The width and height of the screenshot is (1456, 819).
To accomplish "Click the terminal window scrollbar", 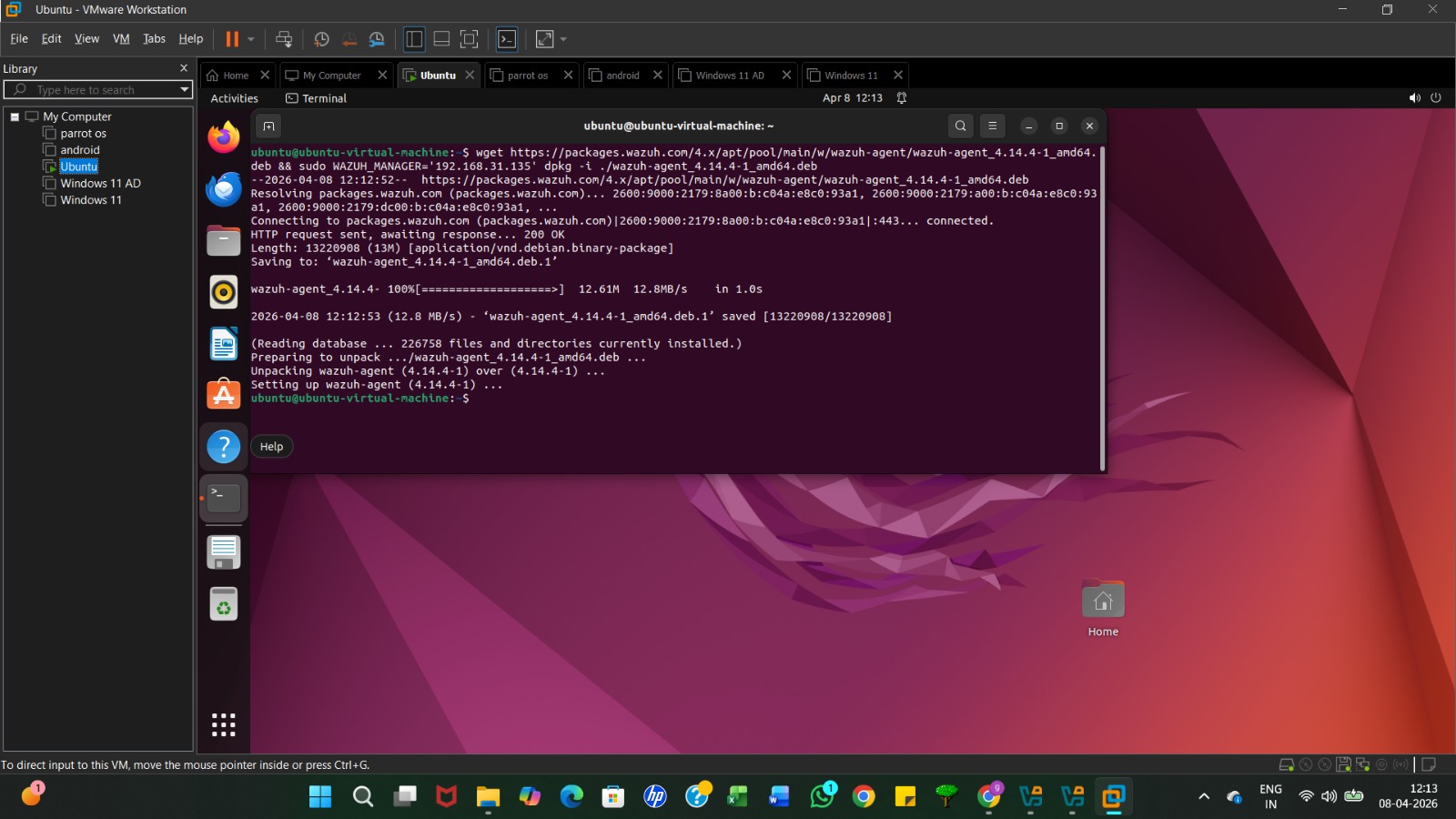I will tap(1103, 308).
